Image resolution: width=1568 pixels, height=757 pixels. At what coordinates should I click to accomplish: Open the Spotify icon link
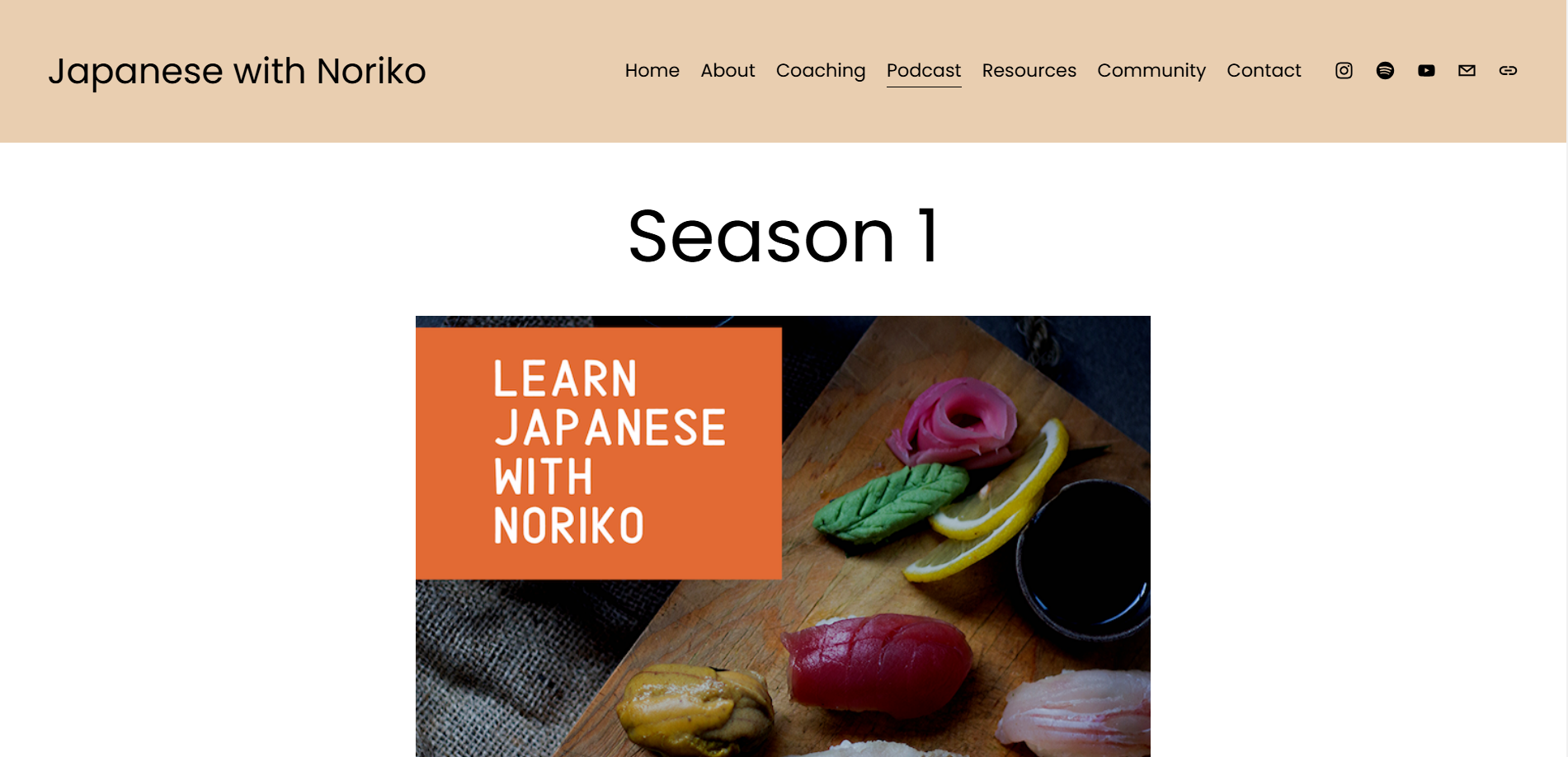point(1385,71)
